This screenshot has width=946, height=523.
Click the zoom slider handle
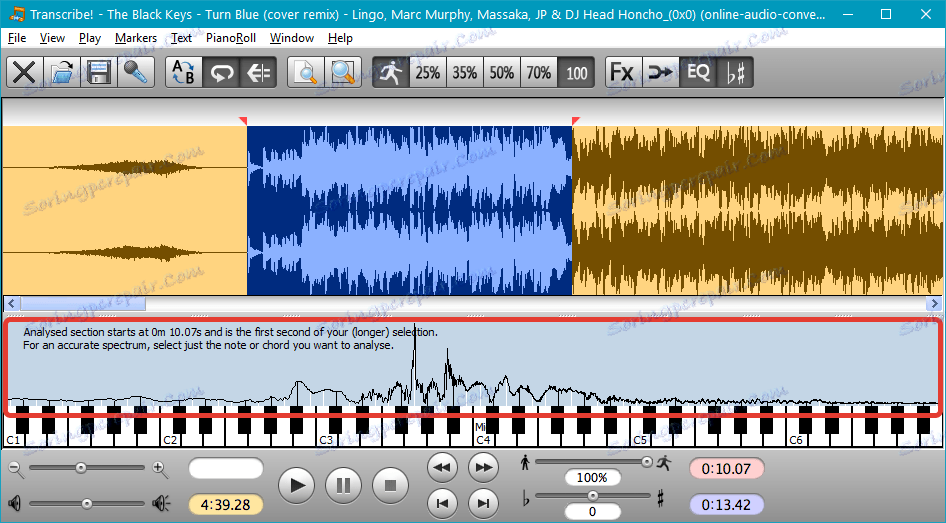81,468
